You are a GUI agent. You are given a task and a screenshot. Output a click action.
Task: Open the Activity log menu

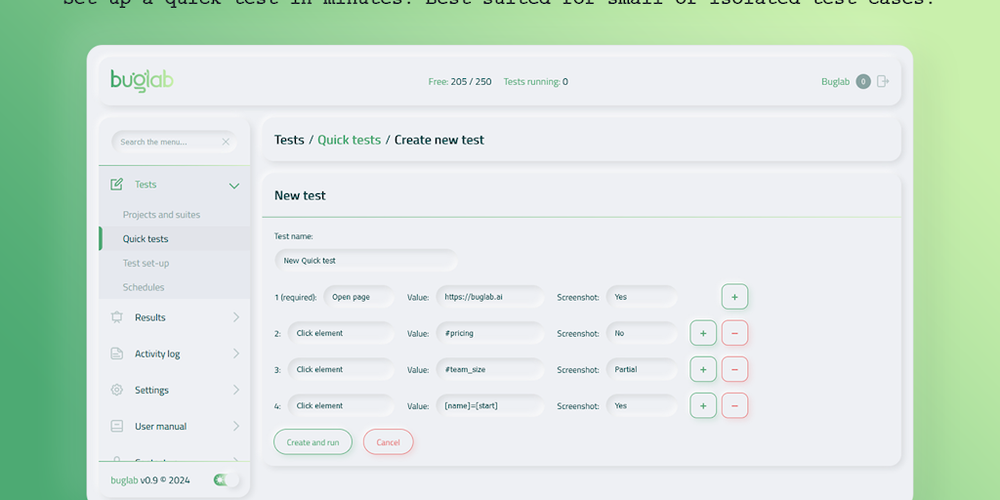(x=174, y=353)
